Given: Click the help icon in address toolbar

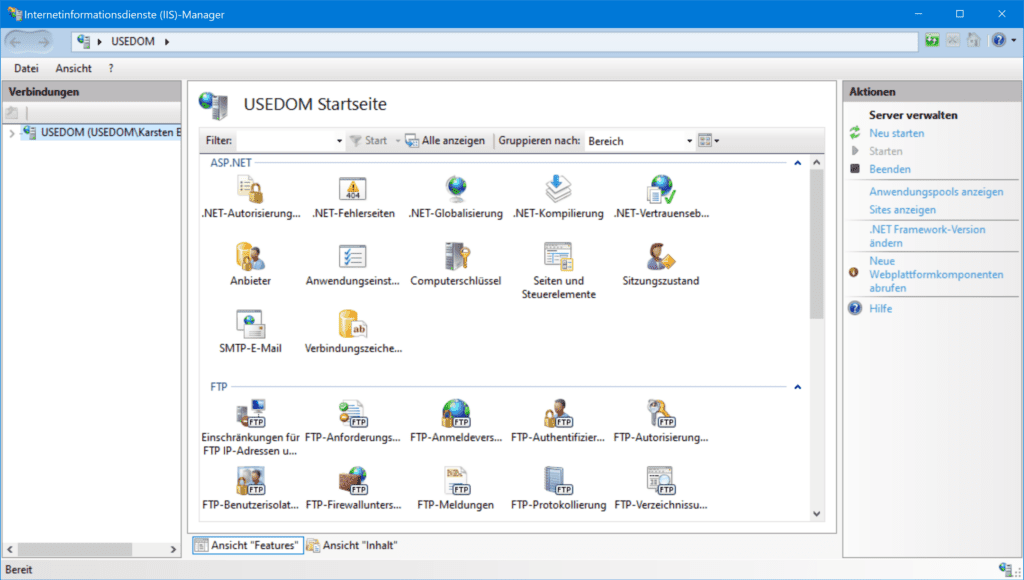Looking at the screenshot, I should (x=998, y=40).
